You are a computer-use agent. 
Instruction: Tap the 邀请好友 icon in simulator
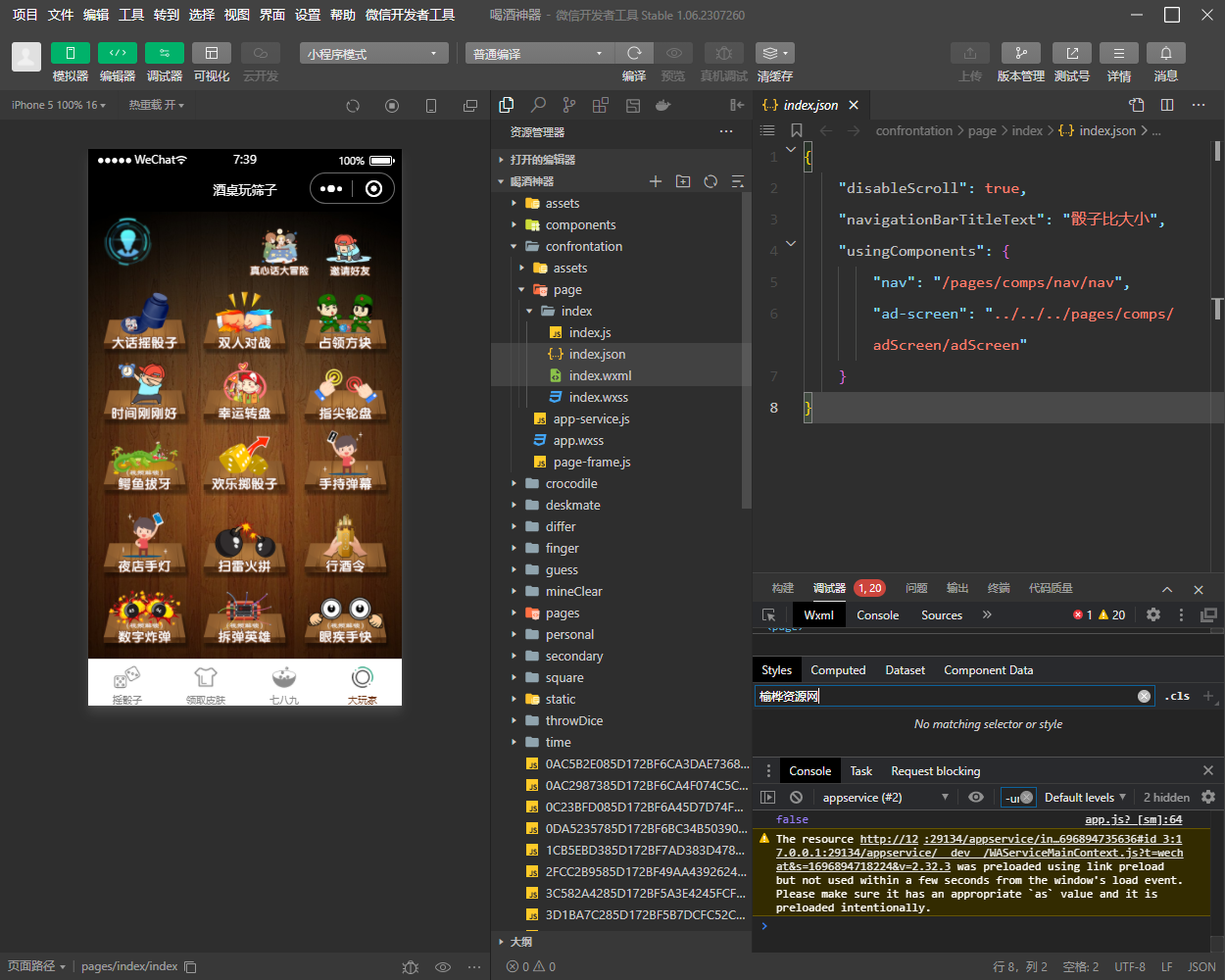350,254
